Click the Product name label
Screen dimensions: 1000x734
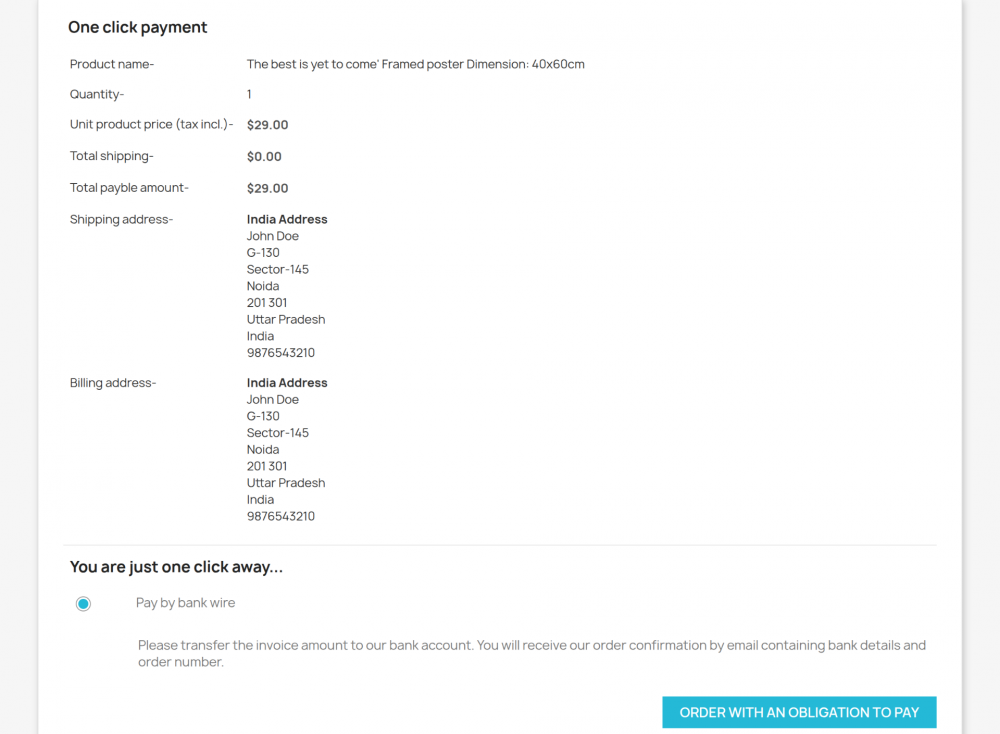click(x=112, y=64)
